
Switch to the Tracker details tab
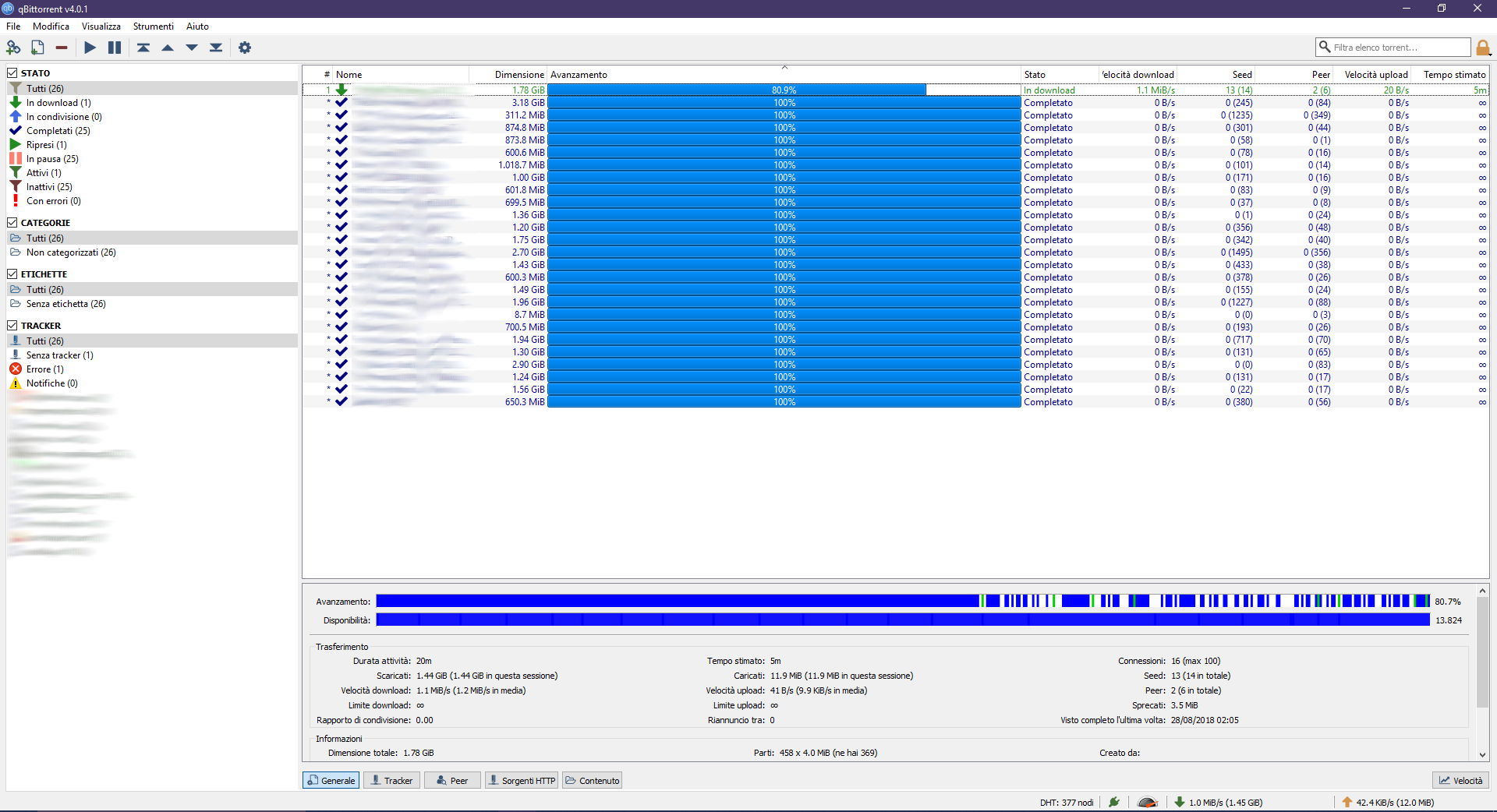391,780
